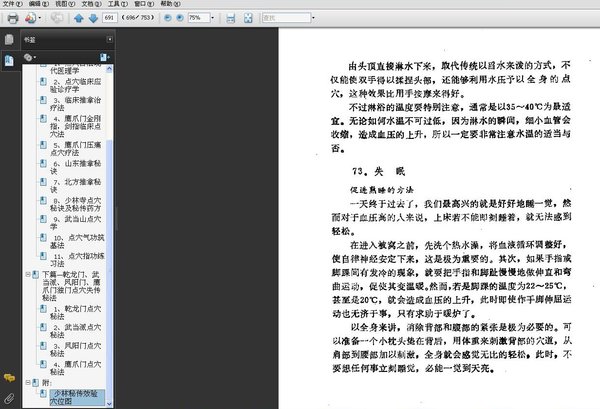
Task: Open the dropdown arrow beside collaboration icon
Action: (x=40, y=18)
